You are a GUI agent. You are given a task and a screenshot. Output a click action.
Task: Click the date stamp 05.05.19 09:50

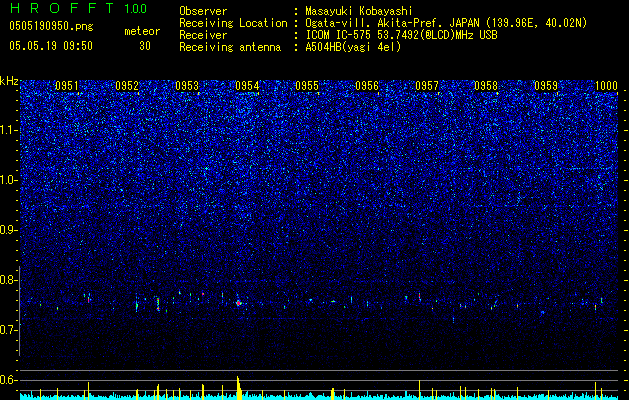coord(51,46)
